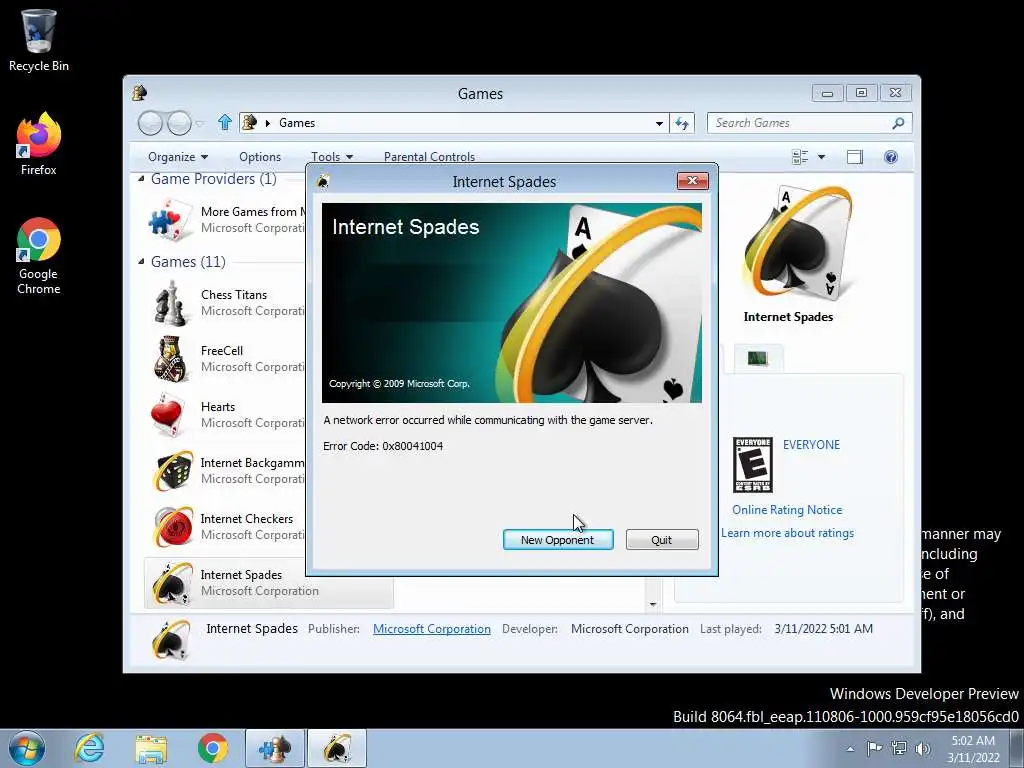Open the Windows Start button
Viewport: 1024px width, 768px height.
[x=27, y=748]
